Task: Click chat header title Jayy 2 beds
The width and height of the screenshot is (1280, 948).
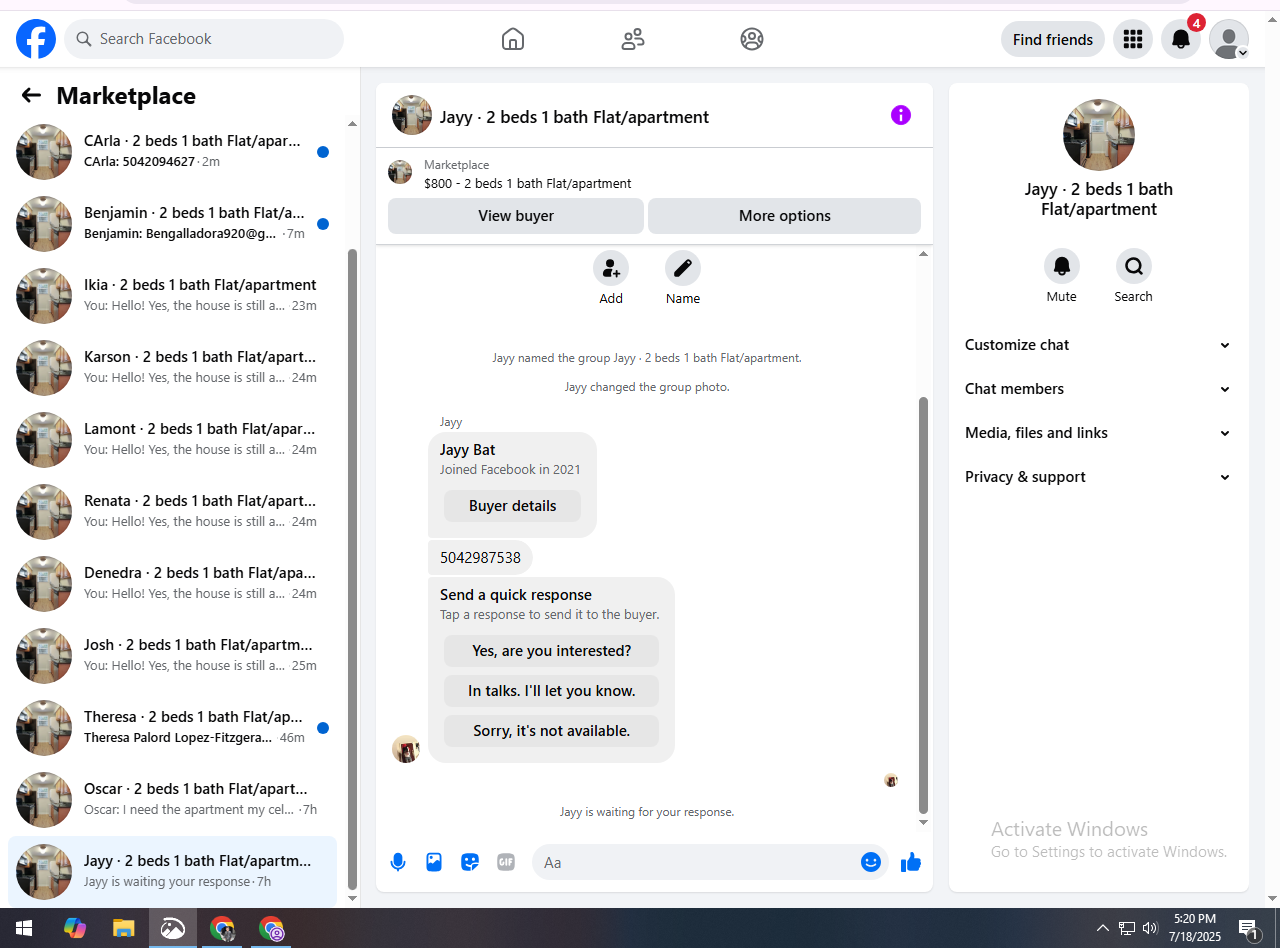Action: tap(574, 117)
